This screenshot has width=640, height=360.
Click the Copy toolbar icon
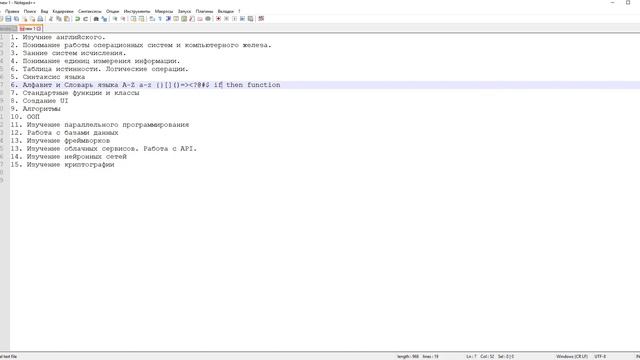point(59,19)
